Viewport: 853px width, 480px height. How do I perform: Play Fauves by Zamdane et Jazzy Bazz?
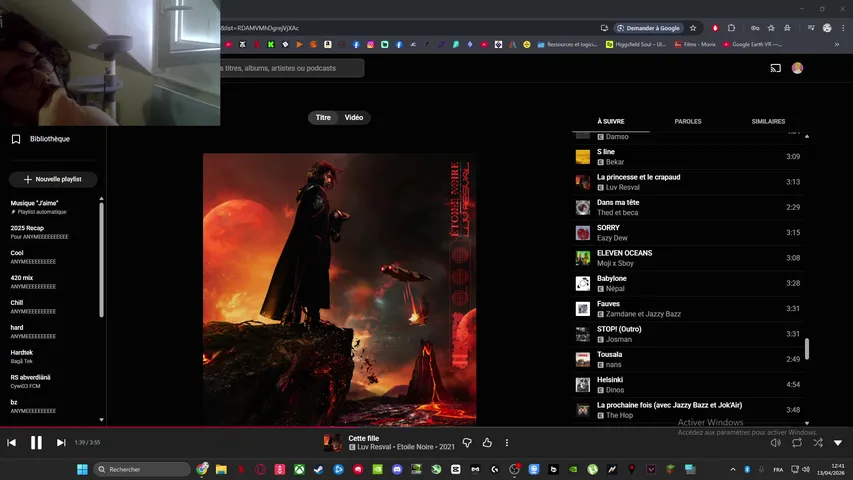point(688,309)
